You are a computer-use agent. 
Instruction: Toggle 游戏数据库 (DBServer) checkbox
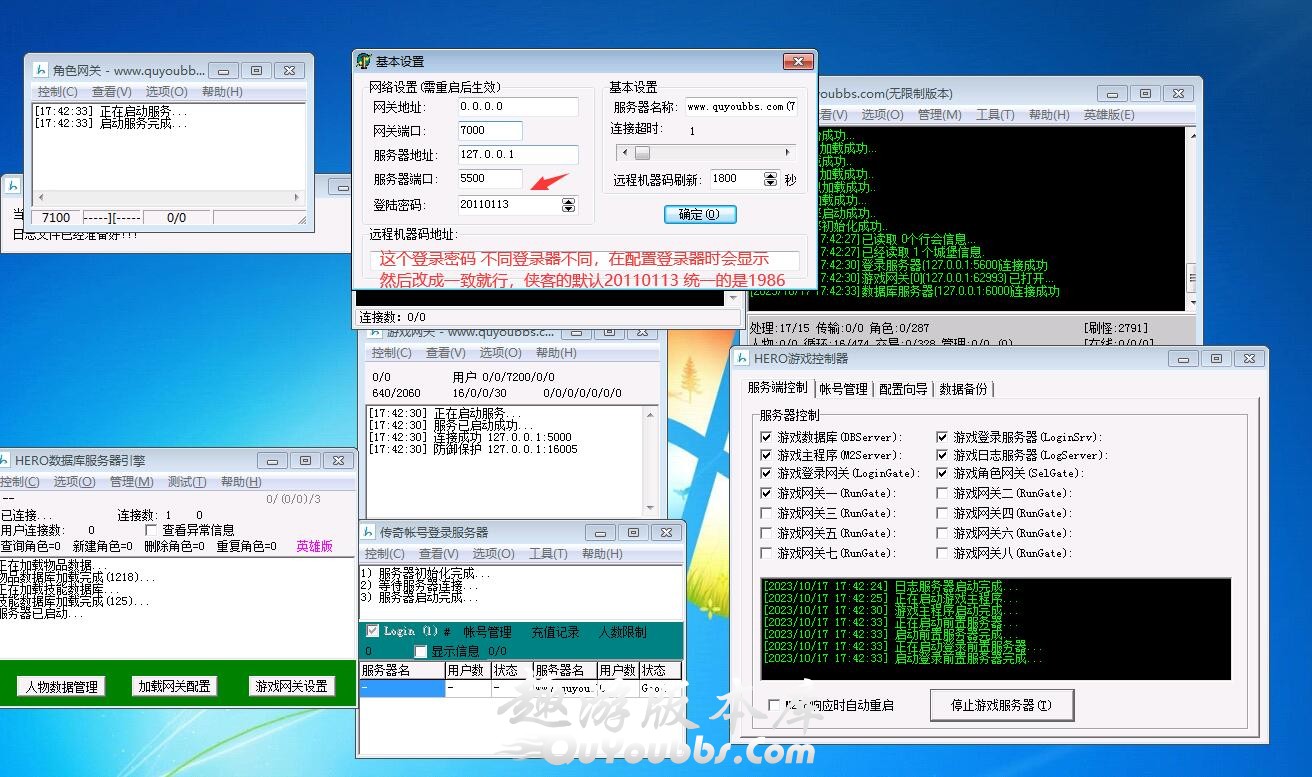click(766, 437)
